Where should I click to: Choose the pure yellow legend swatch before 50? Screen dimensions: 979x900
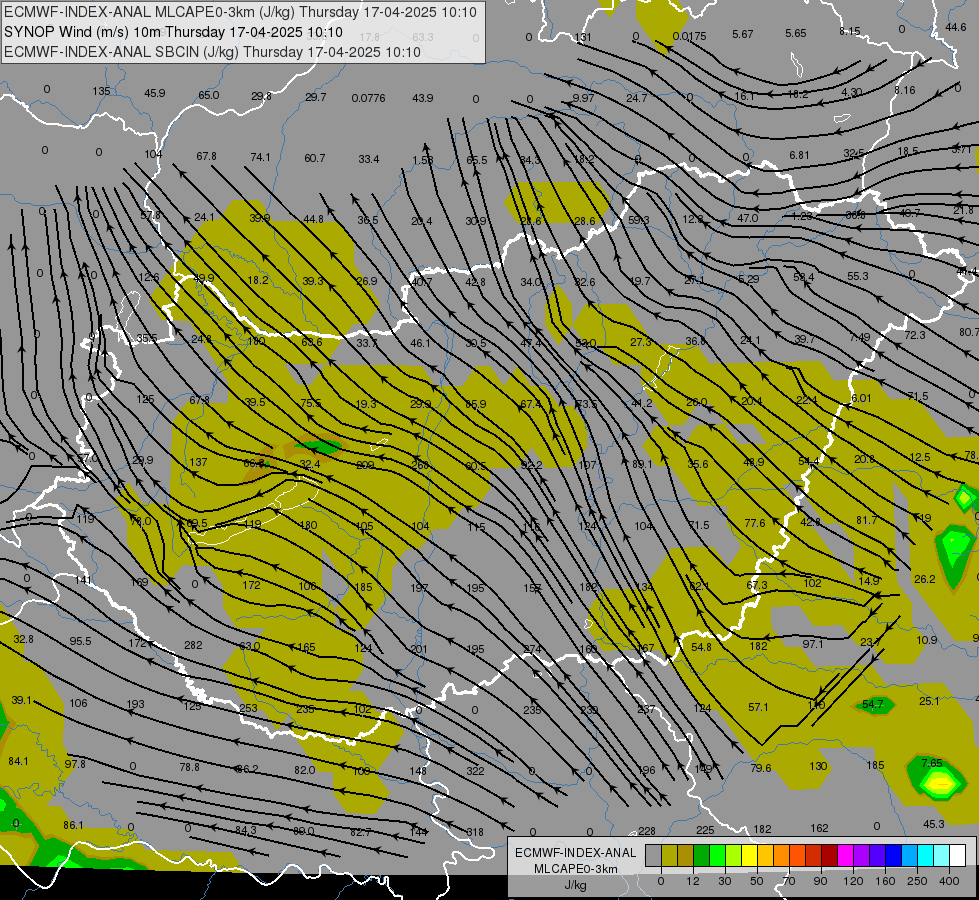(x=750, y=856)
